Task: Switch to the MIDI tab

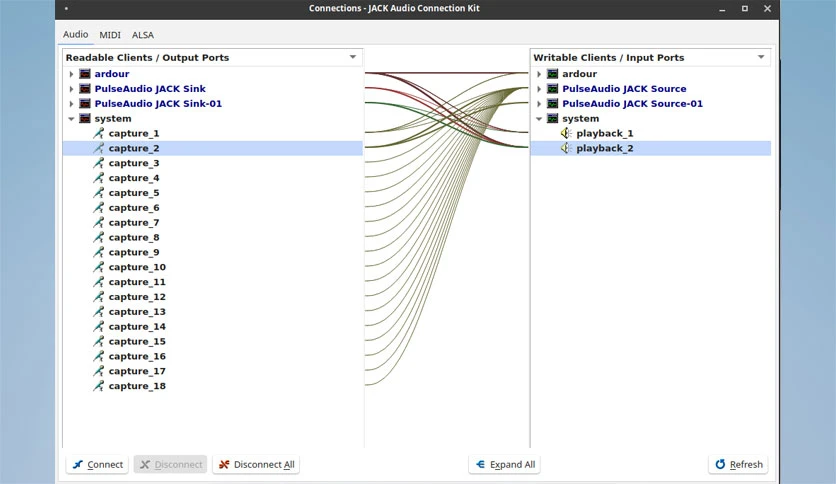Action: coord(110,35)
